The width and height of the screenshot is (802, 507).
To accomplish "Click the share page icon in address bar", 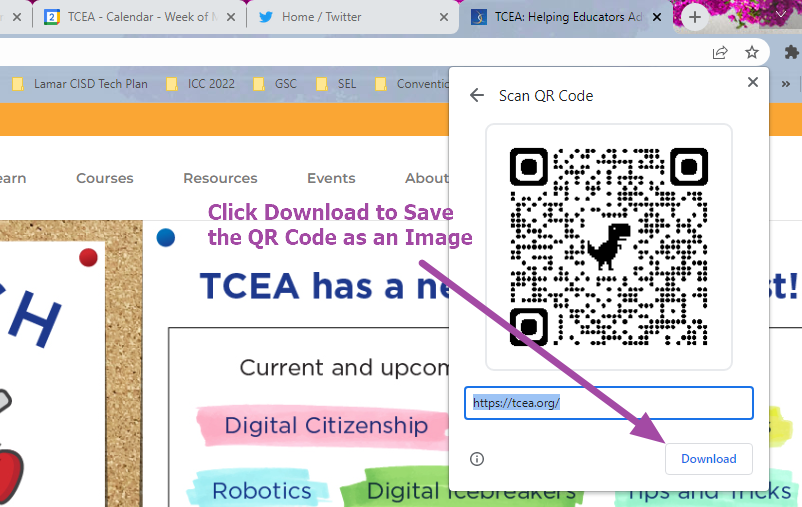I will (x=720, y=52).
